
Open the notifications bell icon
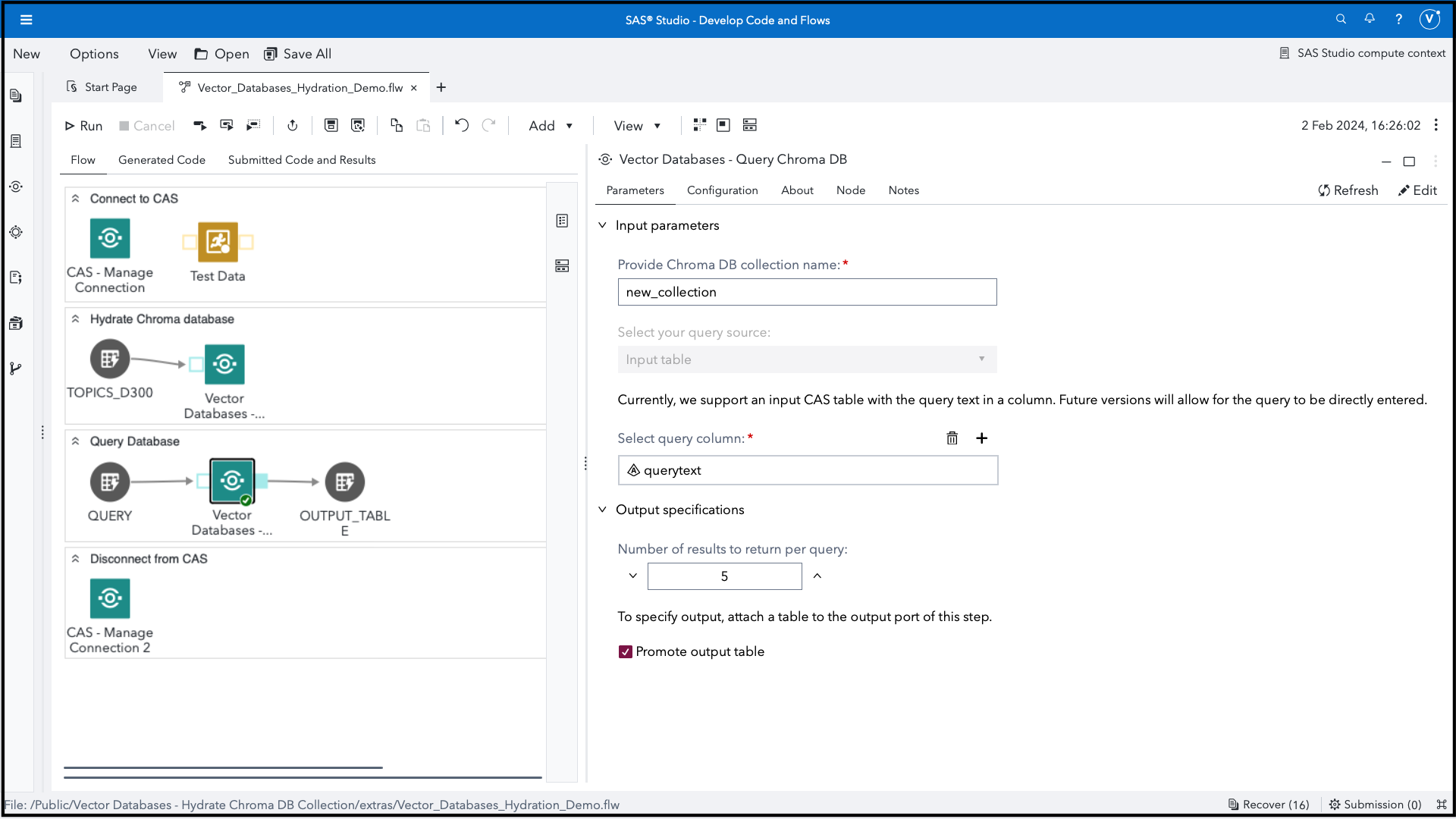pos(1370,19)
